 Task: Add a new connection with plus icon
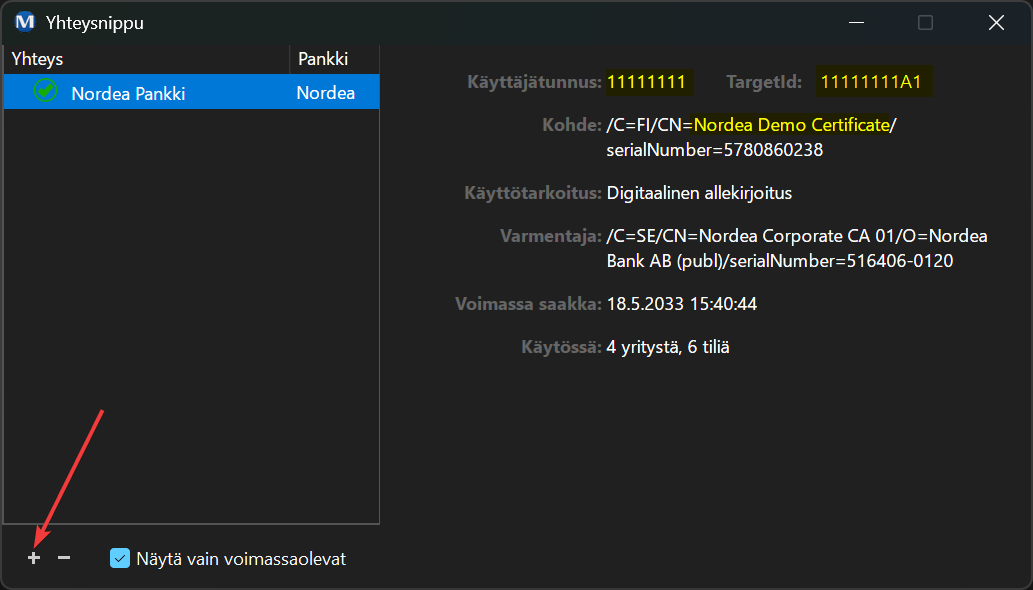[34, 558]
